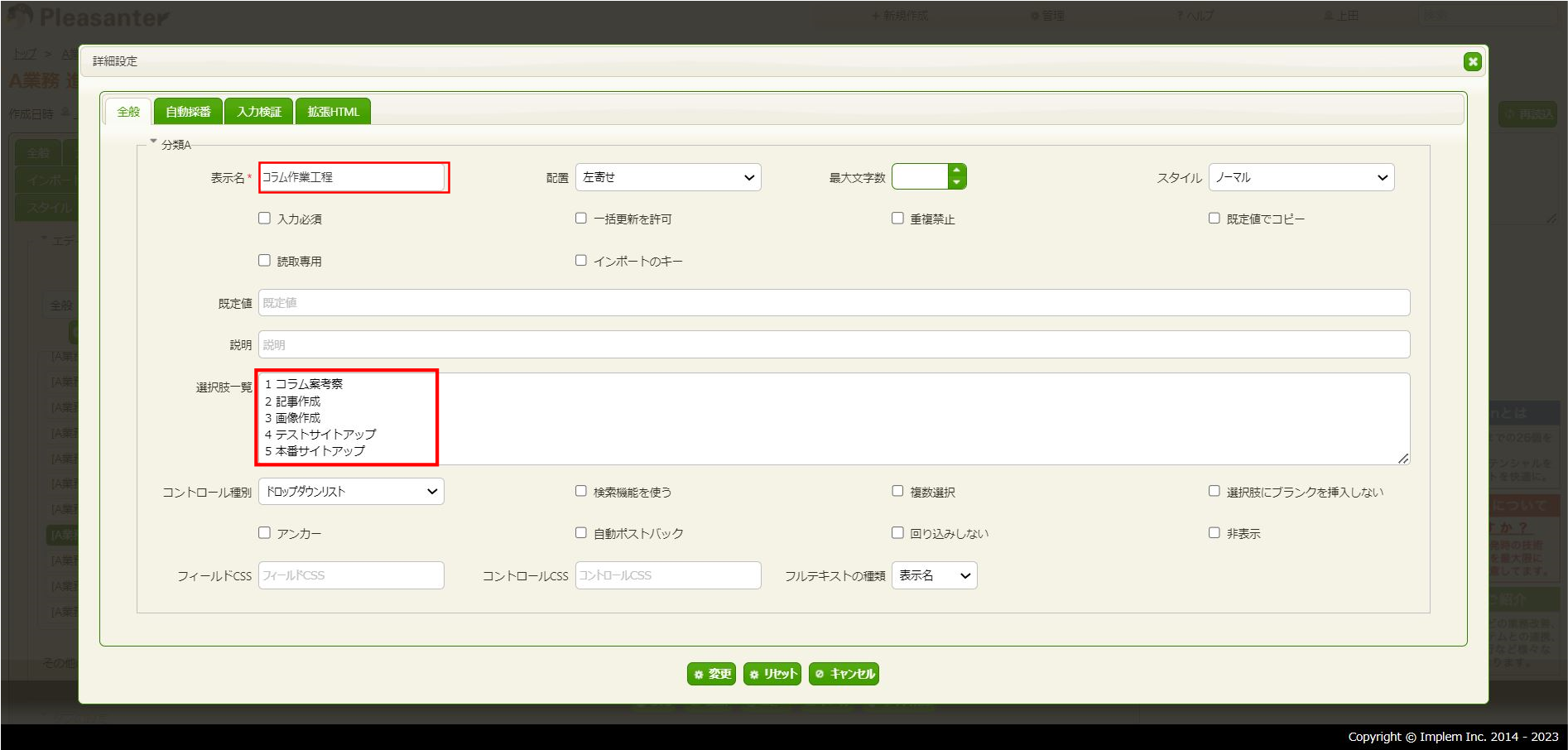Click the 表示名 input field
The height and width of the screenshot is (750, 1568).
click(x=353, y=177)
